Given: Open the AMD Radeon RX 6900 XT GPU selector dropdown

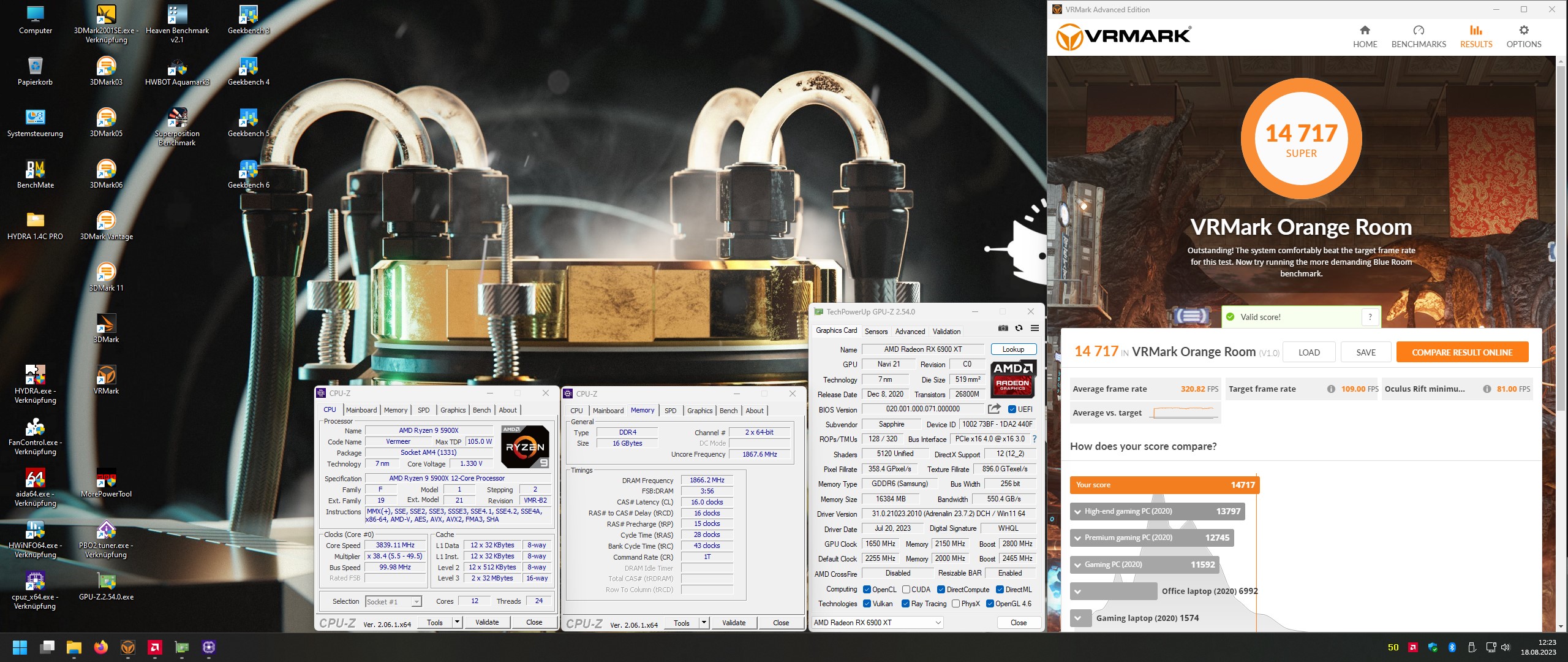Looking at the screenshot, I should 878,623.
